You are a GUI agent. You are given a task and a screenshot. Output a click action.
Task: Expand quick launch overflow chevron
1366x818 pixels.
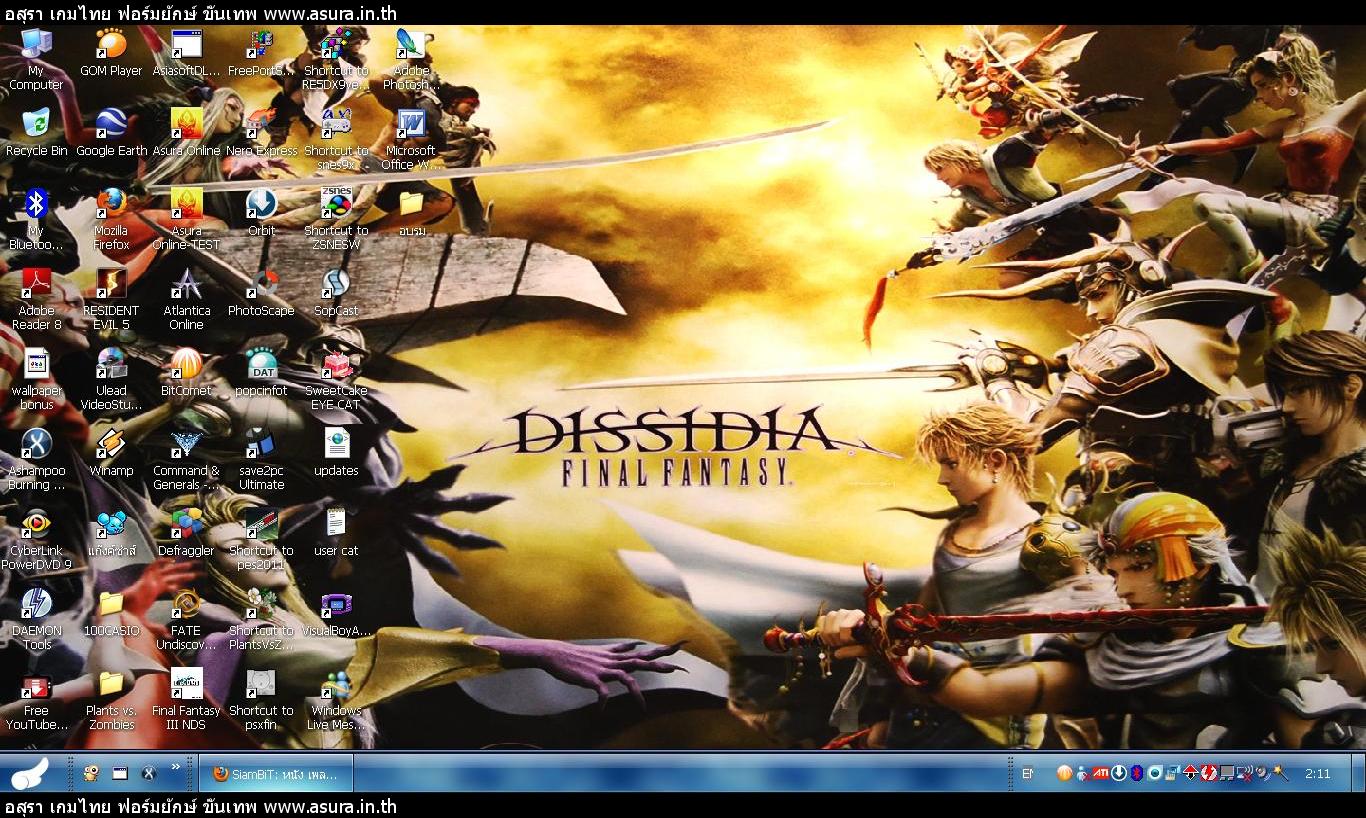click(x=176, y=767)
